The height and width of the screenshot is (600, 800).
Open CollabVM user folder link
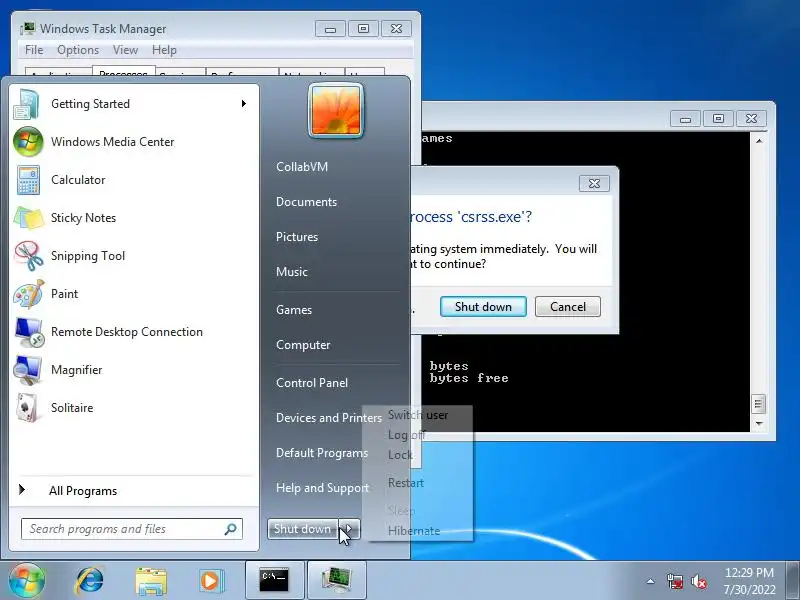tap(302, 167)
